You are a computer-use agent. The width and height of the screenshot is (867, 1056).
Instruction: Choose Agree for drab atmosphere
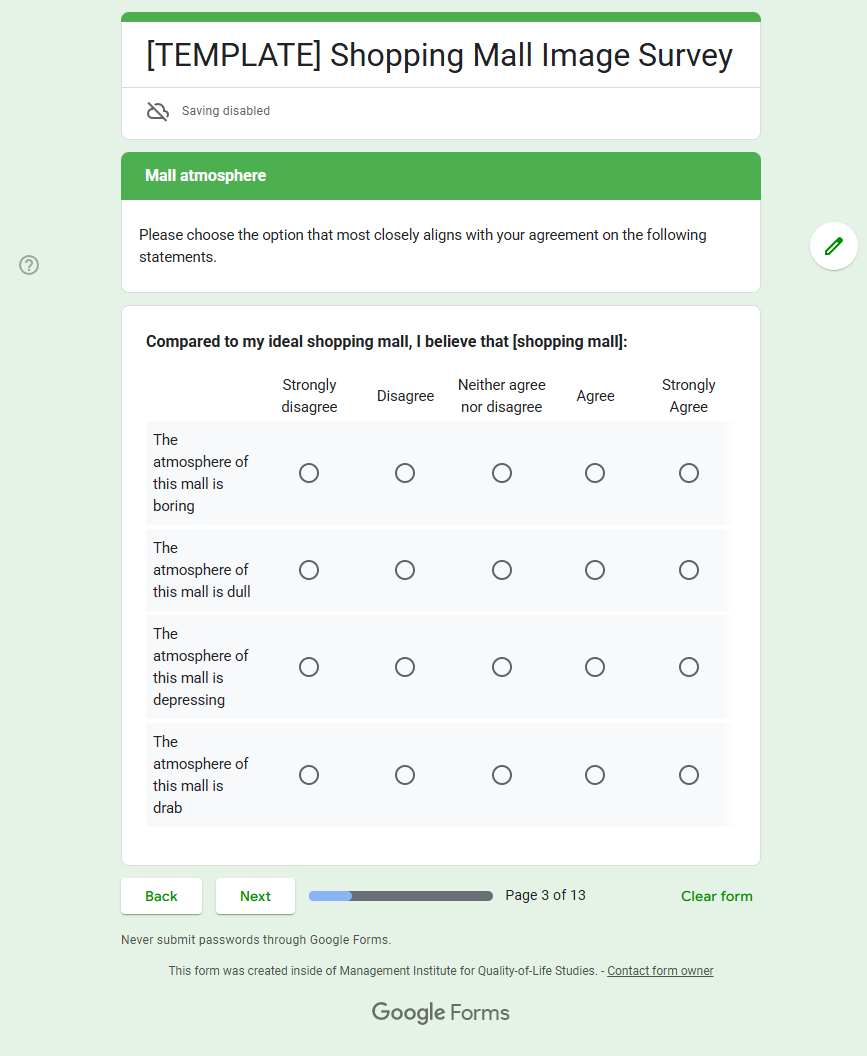click(x=595, y=775)
